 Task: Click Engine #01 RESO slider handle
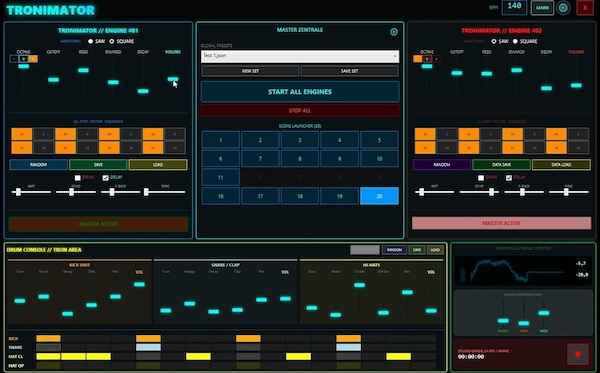click(x=83, y=70)
